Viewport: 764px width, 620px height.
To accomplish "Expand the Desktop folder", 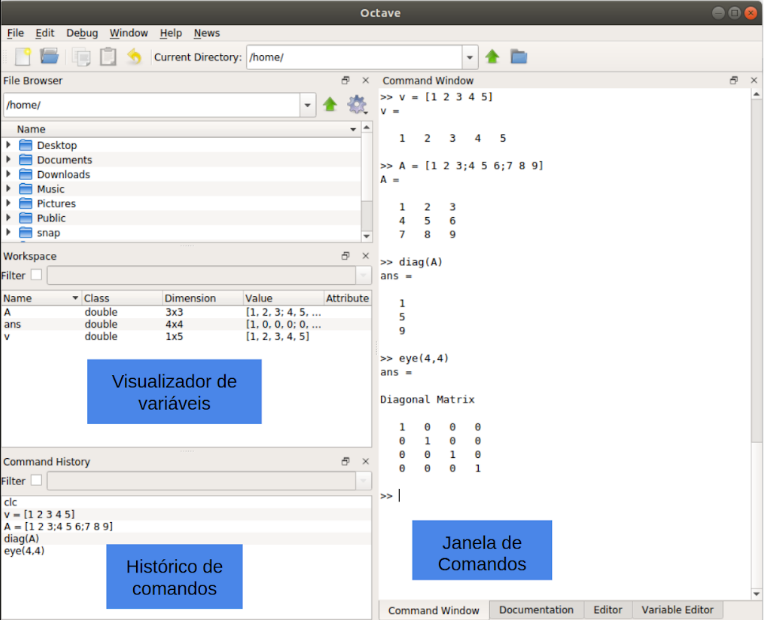I will tap(8, 145).
